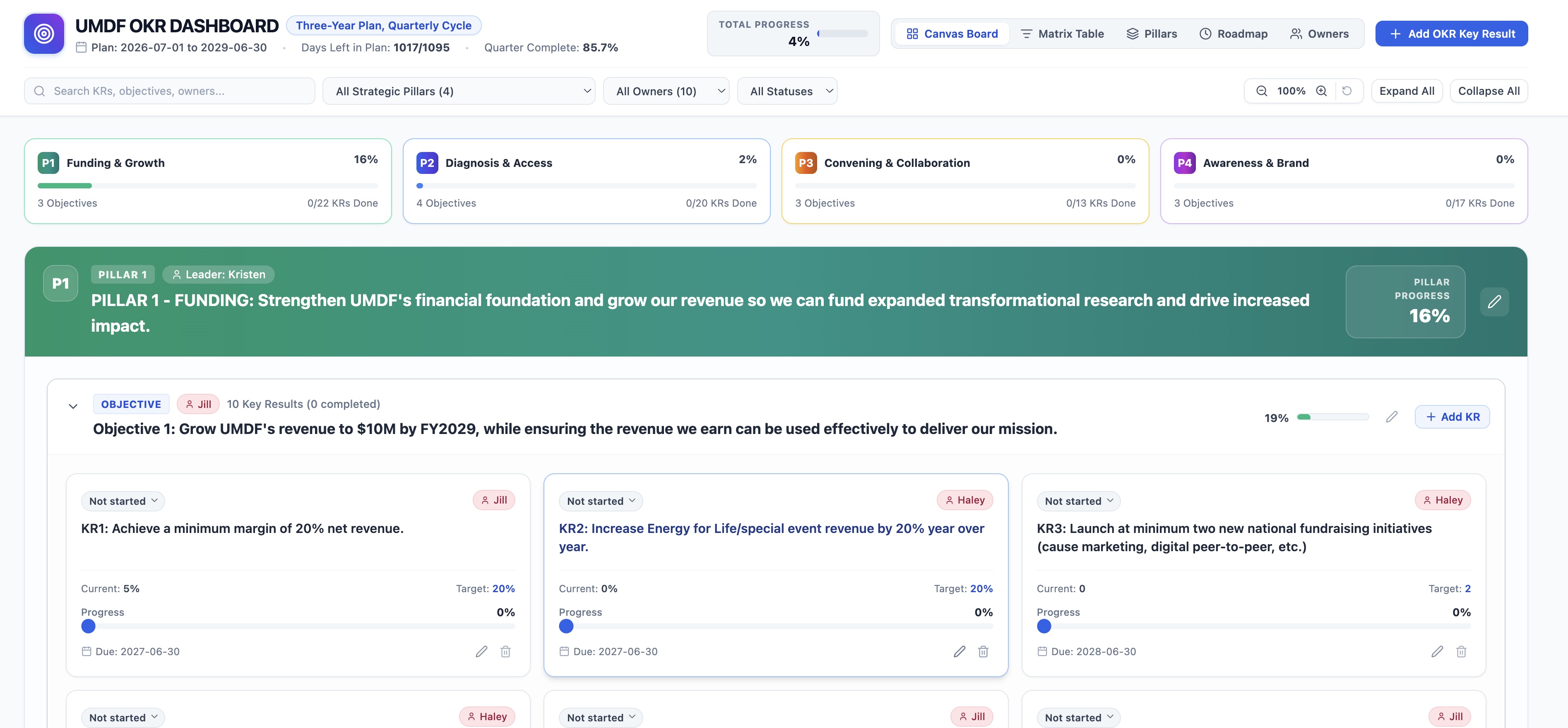Adjust the KR1 progress slider handle
Viewport: 1568px width, 728px height.
(x=88, y=627)
